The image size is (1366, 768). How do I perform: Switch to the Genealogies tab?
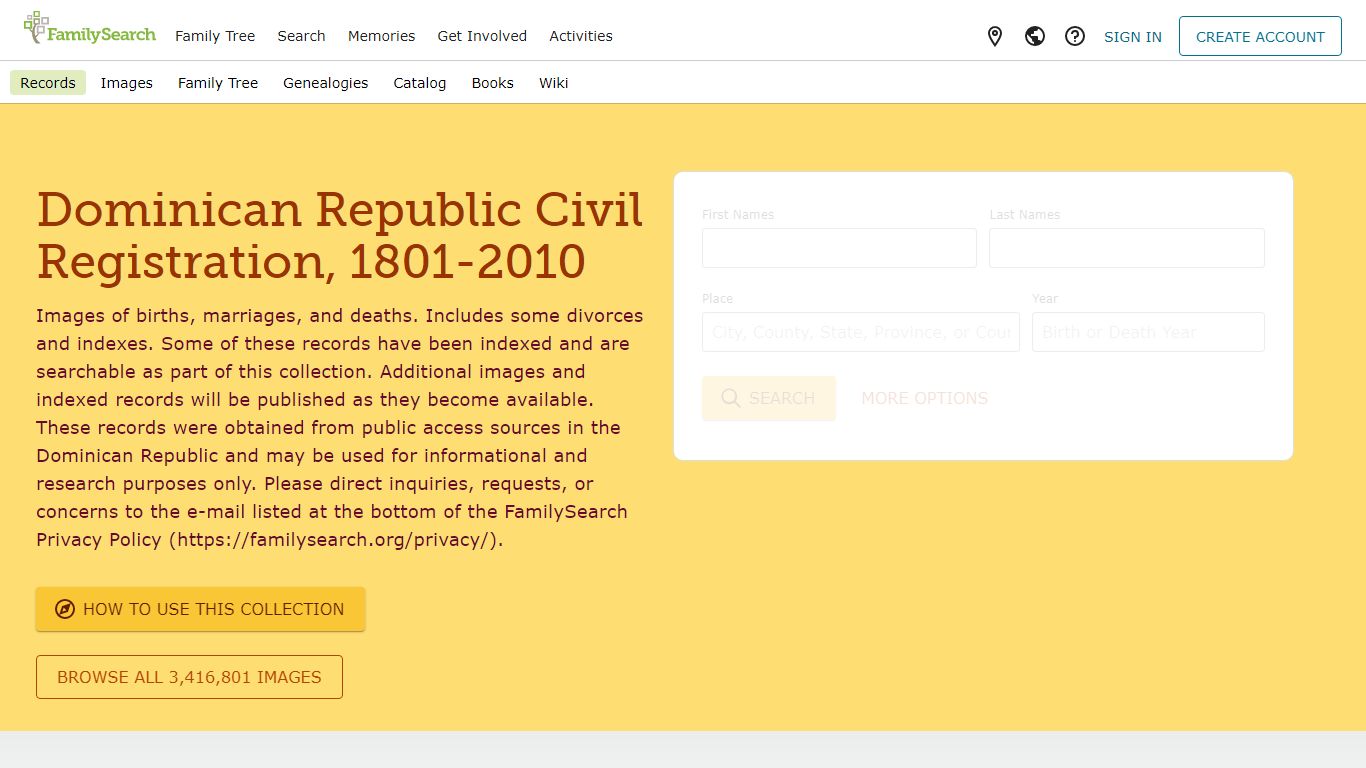pyautogui.click(x=326, y=83)
